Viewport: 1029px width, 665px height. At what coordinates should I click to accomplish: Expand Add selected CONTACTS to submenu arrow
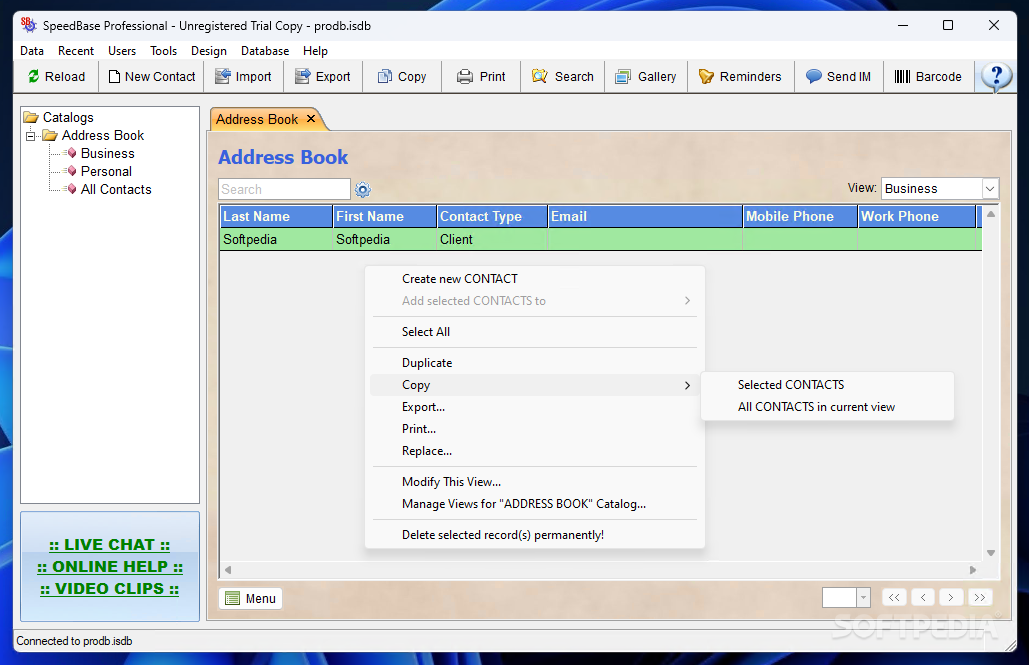coord(687,301)
